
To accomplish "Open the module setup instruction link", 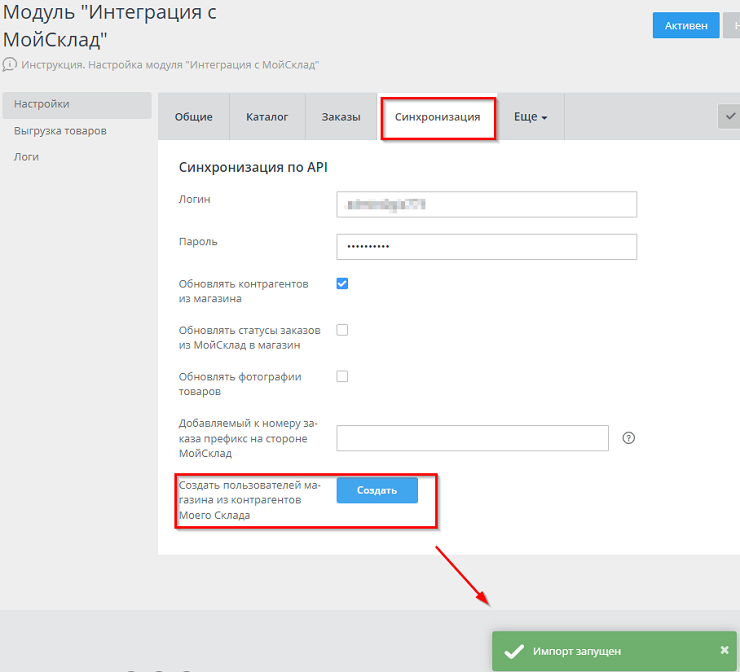I will click(169, 64).
